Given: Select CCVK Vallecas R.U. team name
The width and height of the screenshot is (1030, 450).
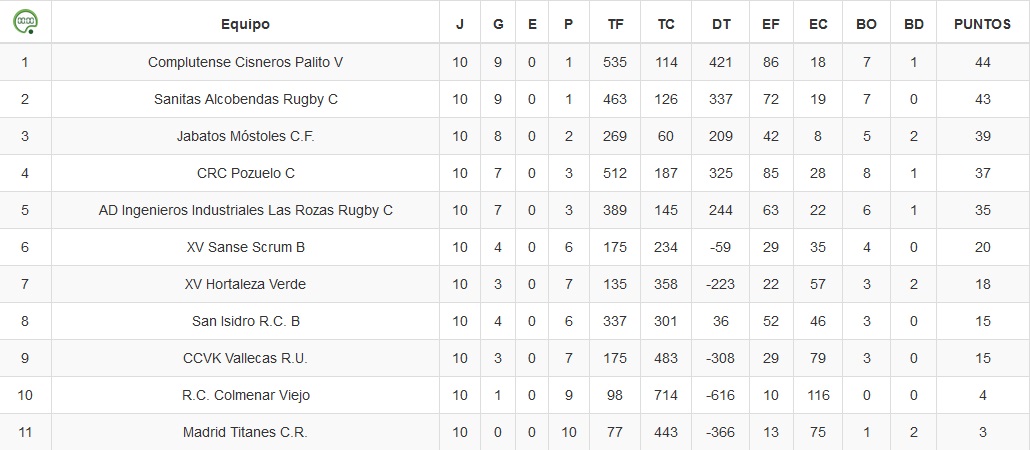Looking at the screenshot, I should pos(245,359).
